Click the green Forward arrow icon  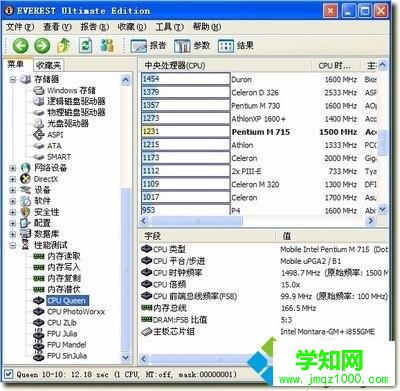click(42, 46)
